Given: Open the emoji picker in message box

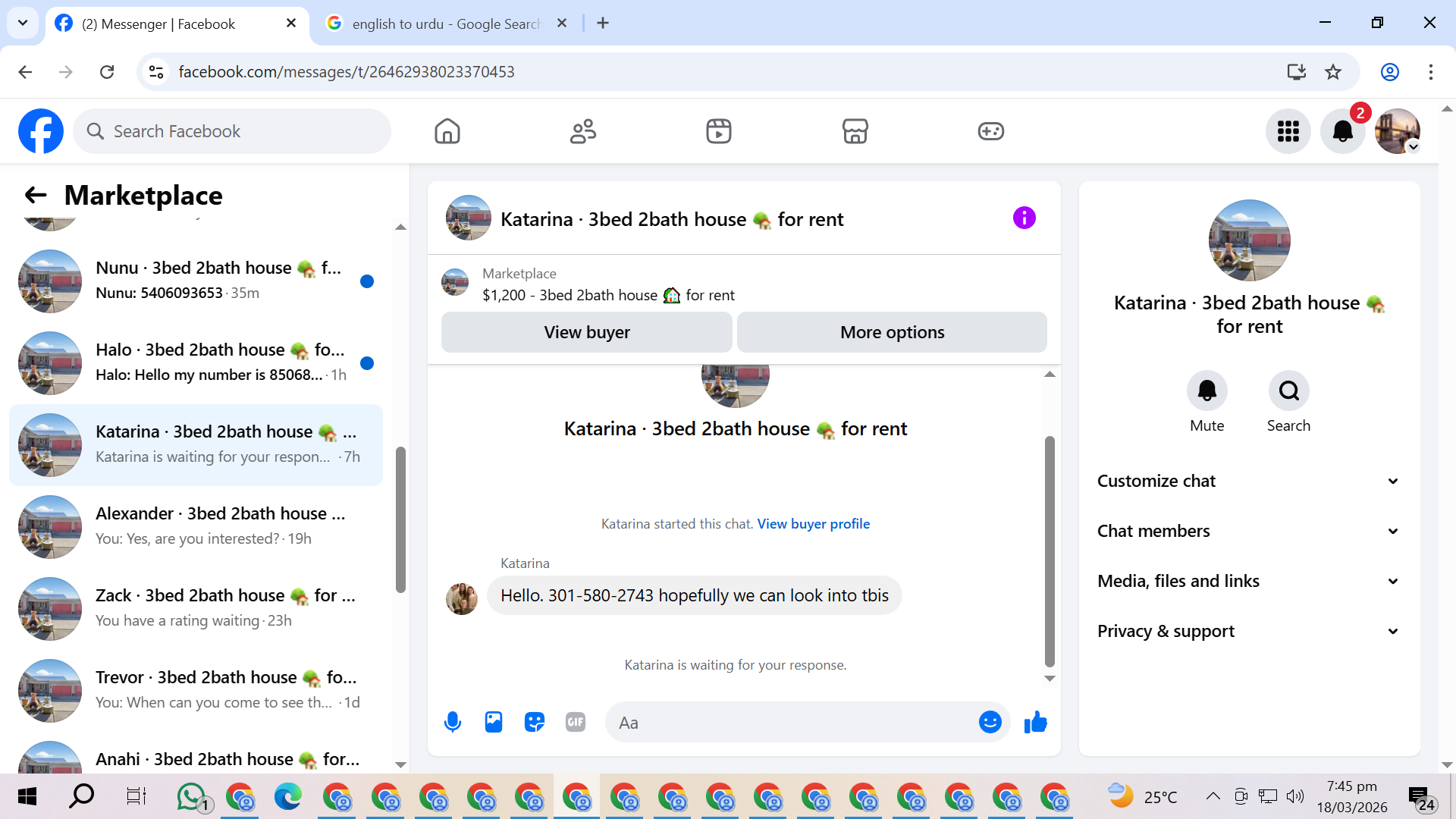Looking at the screenshot, I should pos(990,722).
